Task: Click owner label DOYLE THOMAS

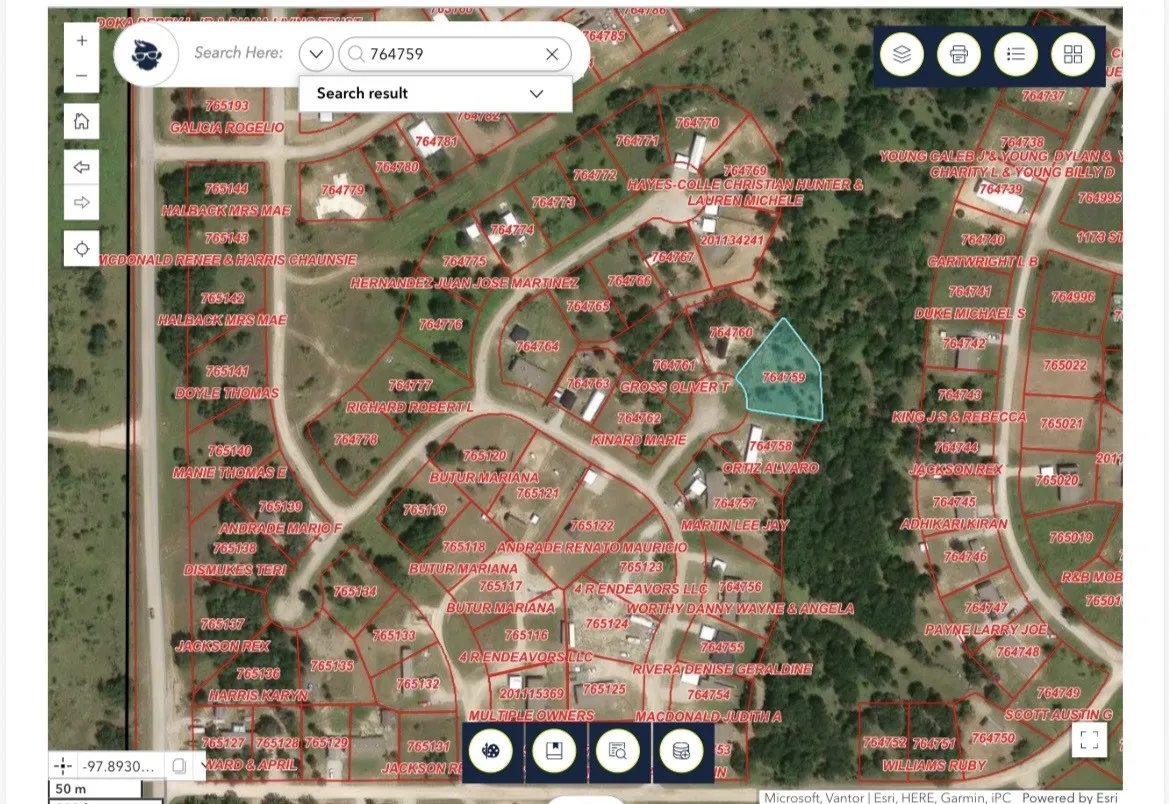Action: coord(227,393)
